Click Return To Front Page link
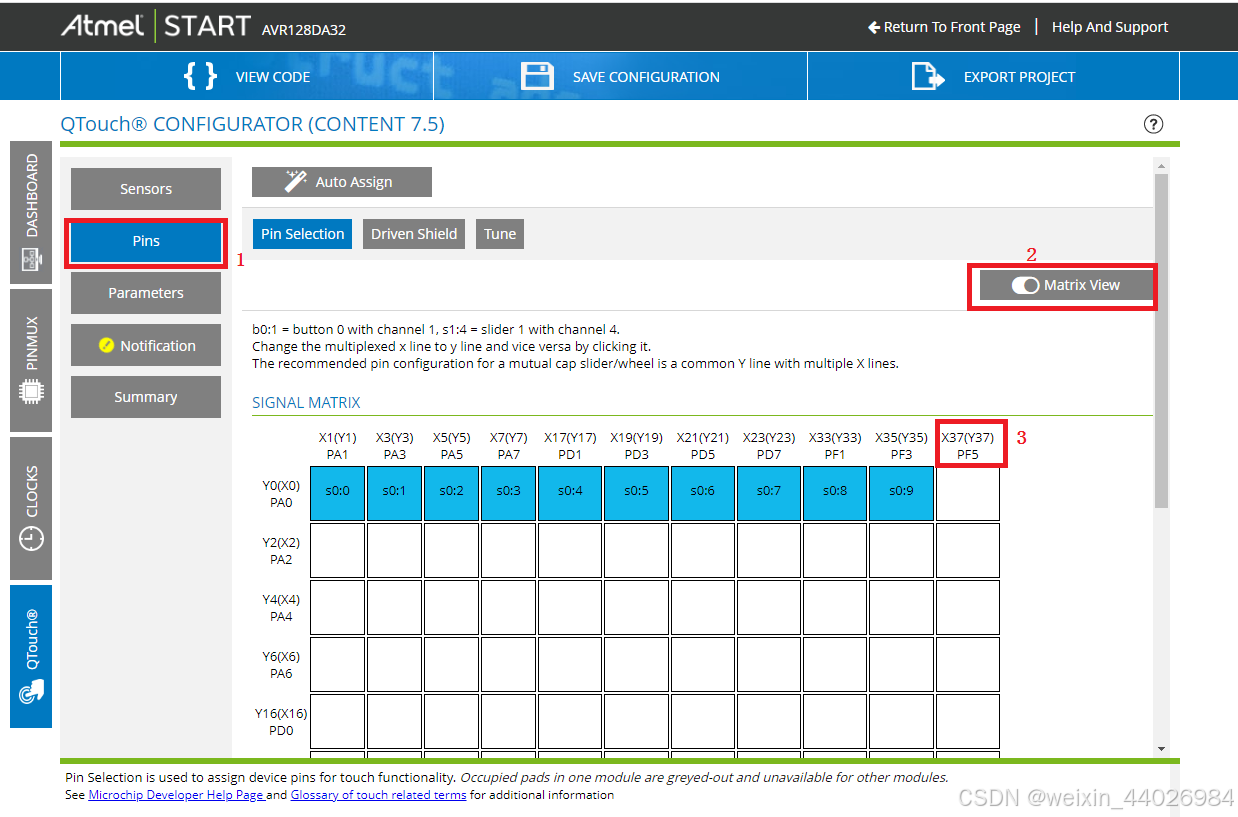The width and height of the screenshot is (1238, 817). (x=944, y=27)
